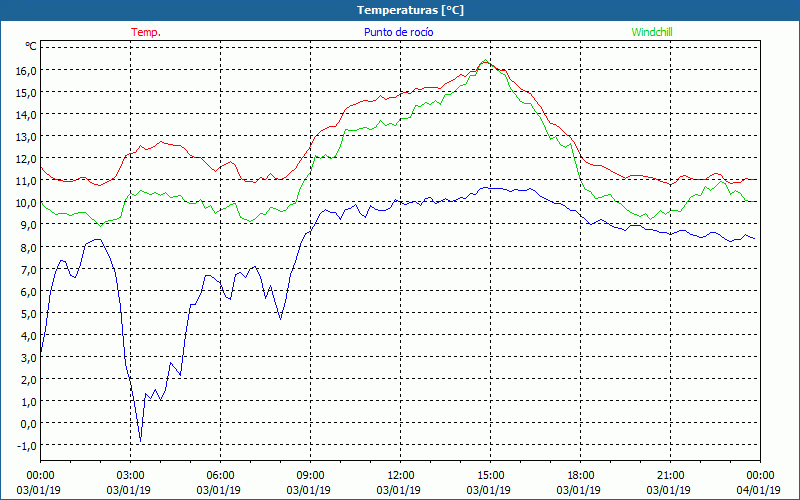Click the '6,0' y-axis value
800x500 pixels.
pos(29,291)
